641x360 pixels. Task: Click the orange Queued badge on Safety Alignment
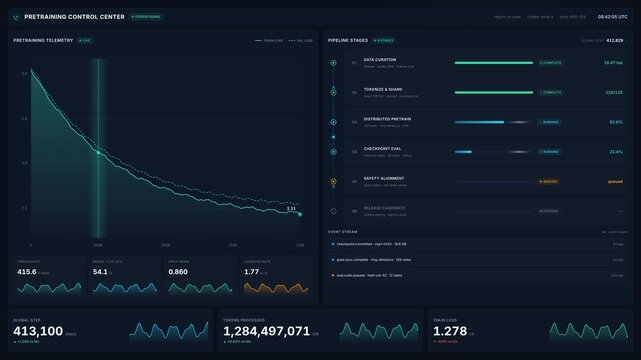(549, 181)
